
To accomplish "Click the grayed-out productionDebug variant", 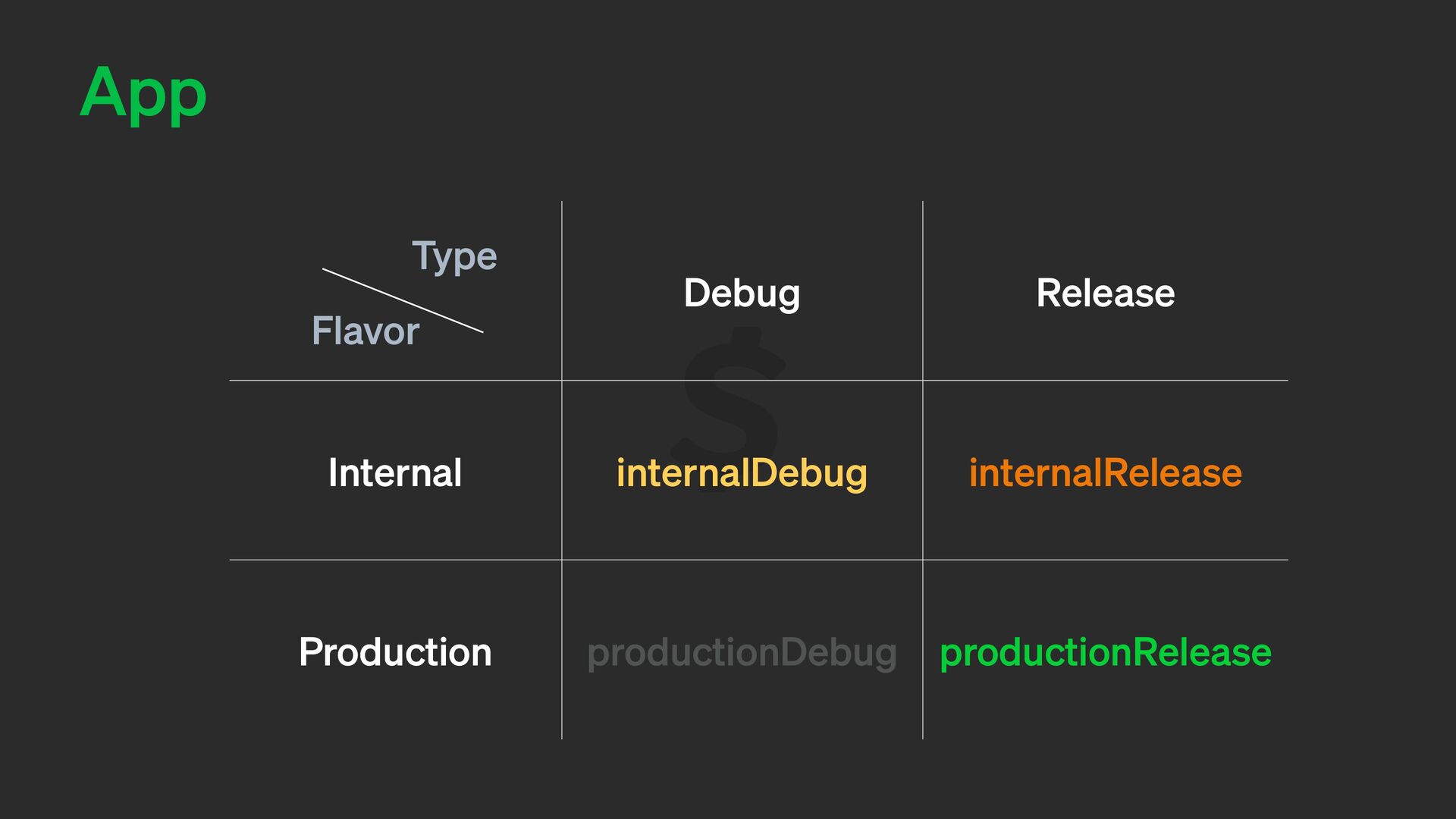I will click(x=742, y=652).
